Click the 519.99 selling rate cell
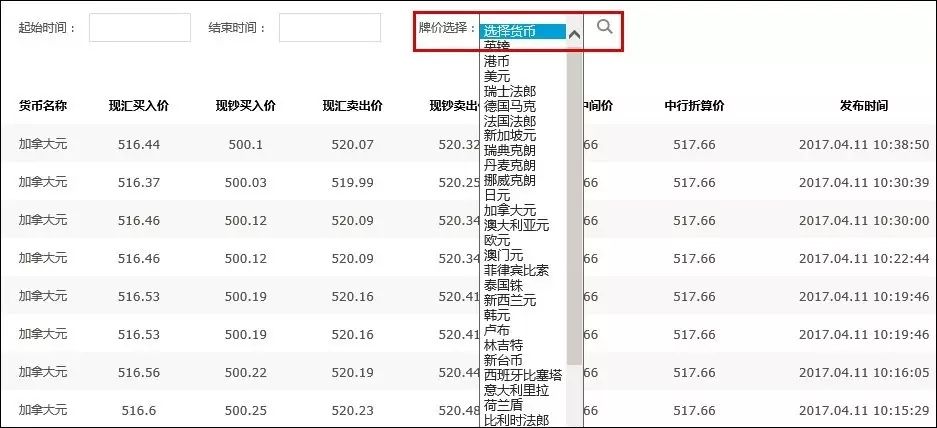The width and height of the screenshot is (937, 428). tap(353, 182)
